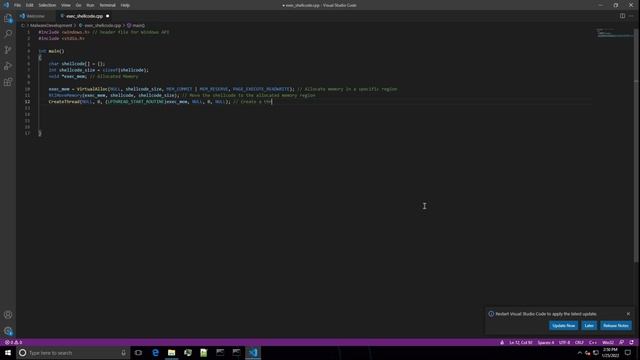The height and width of the screenshot is (360, 640).
Task: Open the Edit menu
Action: (x=30, y=5)
